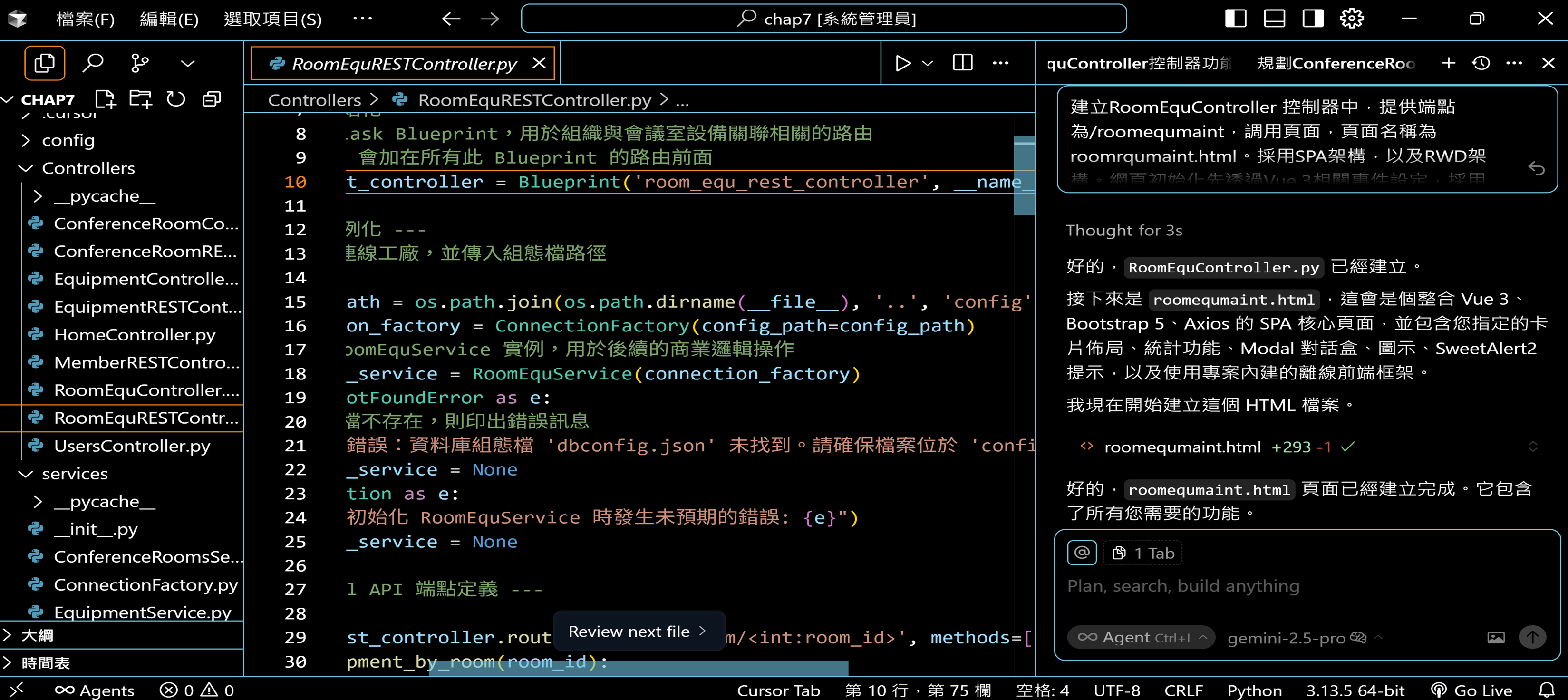1568x700 pixels.
Task: Toggle AI chat pane layout button
Action: [x=1313, y=18]
